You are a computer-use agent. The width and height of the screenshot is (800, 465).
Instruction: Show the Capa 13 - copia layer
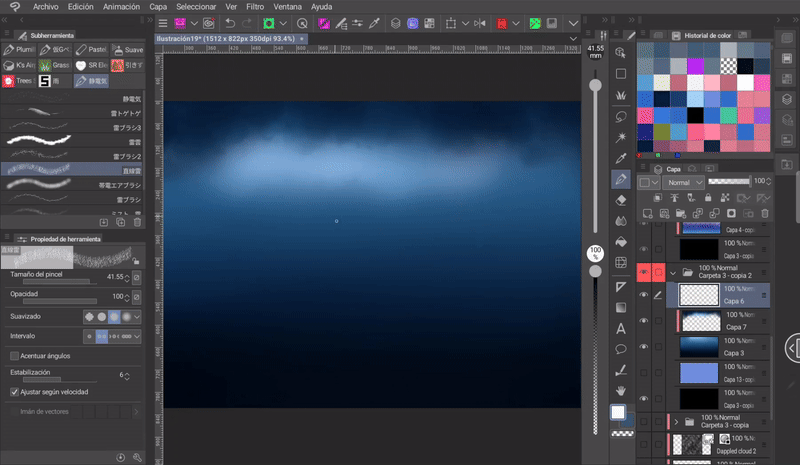[x=644, y=373]
